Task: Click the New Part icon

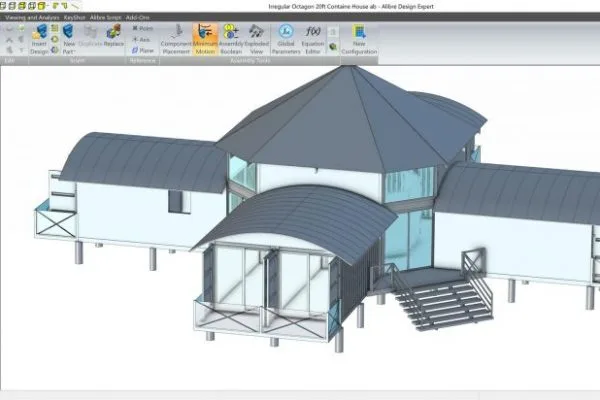Action: 68,32
